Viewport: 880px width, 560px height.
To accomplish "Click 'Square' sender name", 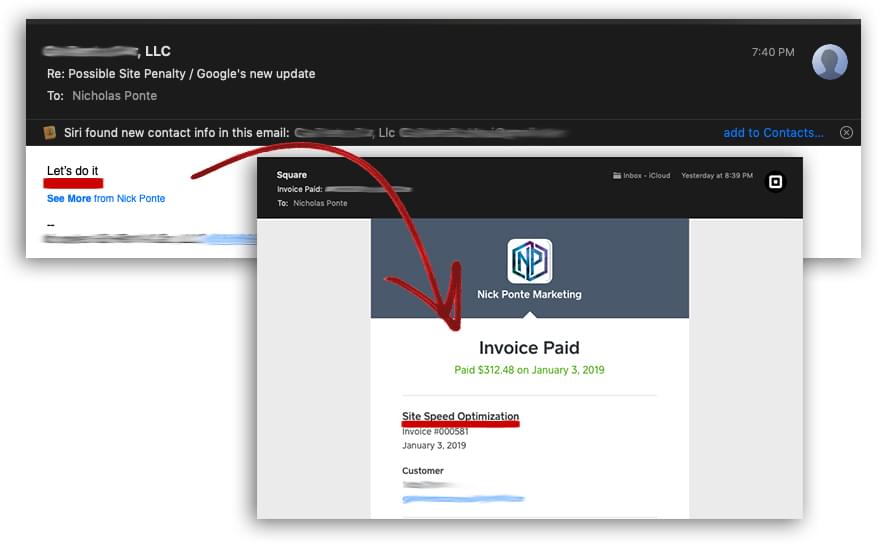I will tap(291, 175).
